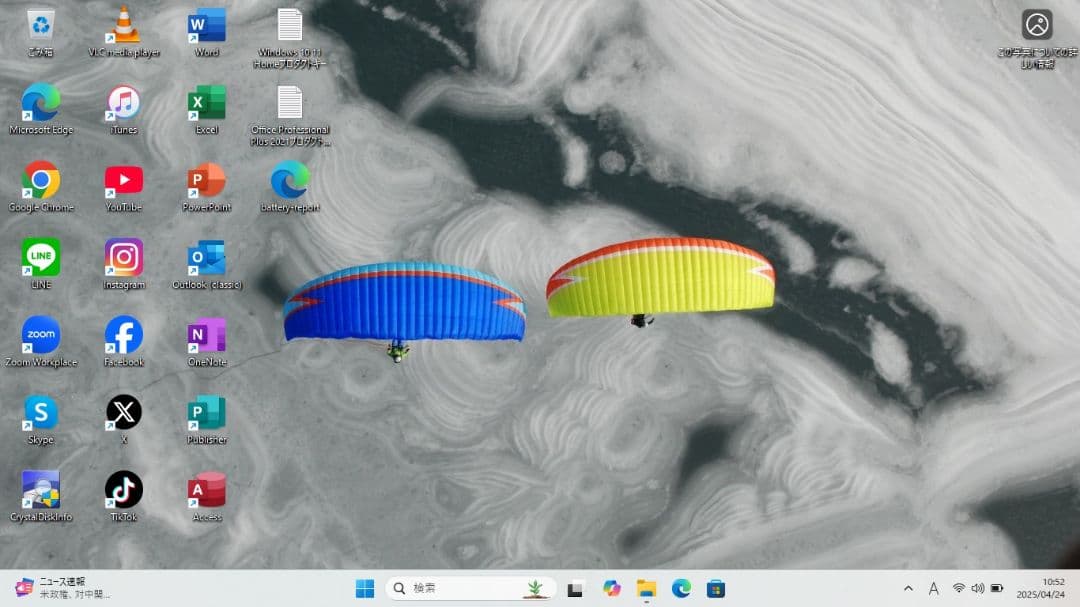Select the Office Professional Plus 2021 text file

[x=290, y=103]
